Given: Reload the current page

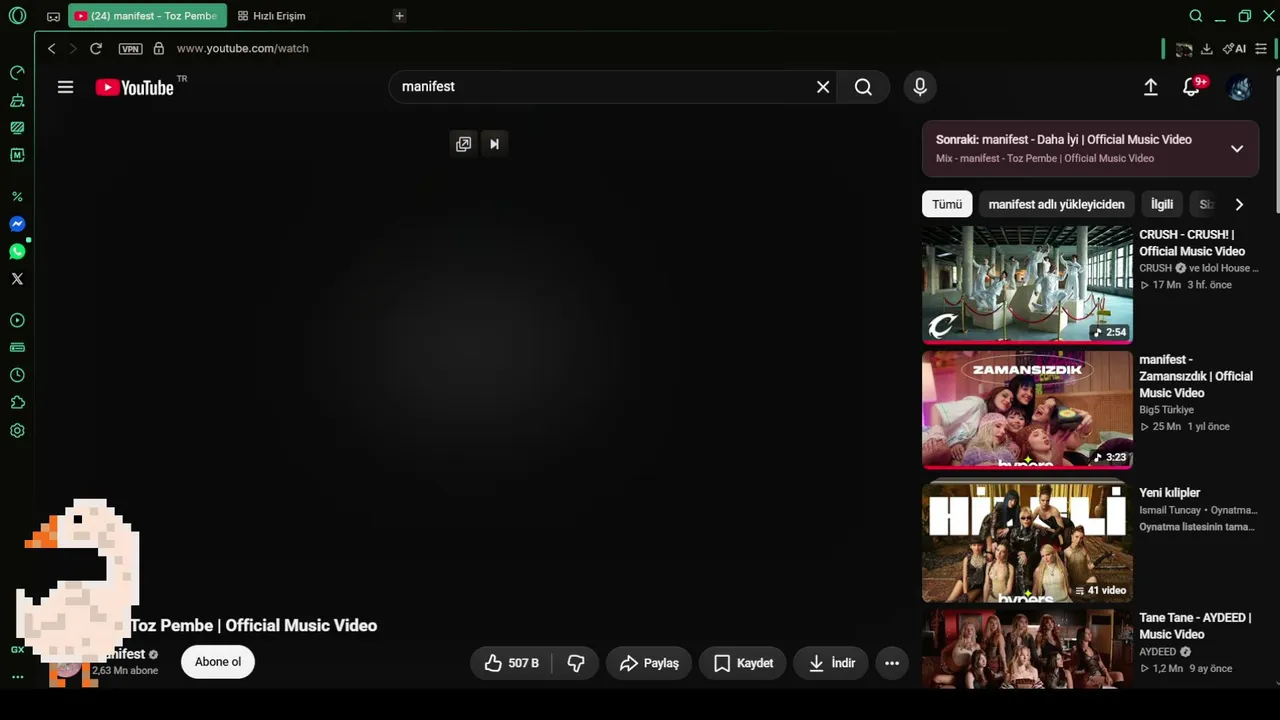Looking at the screenshot, I should point(96,48).
